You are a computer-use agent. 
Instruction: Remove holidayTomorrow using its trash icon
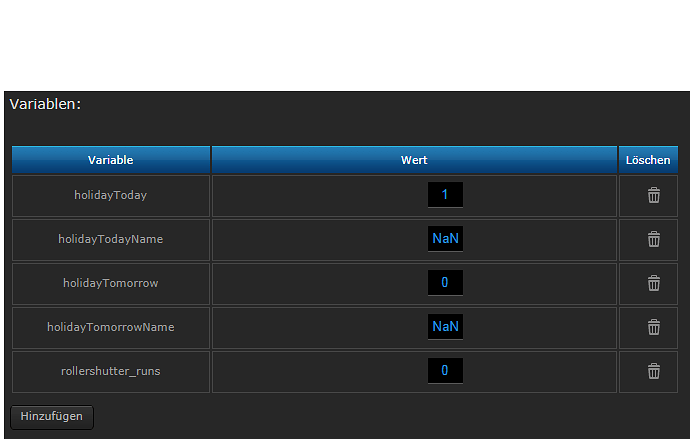653,283
